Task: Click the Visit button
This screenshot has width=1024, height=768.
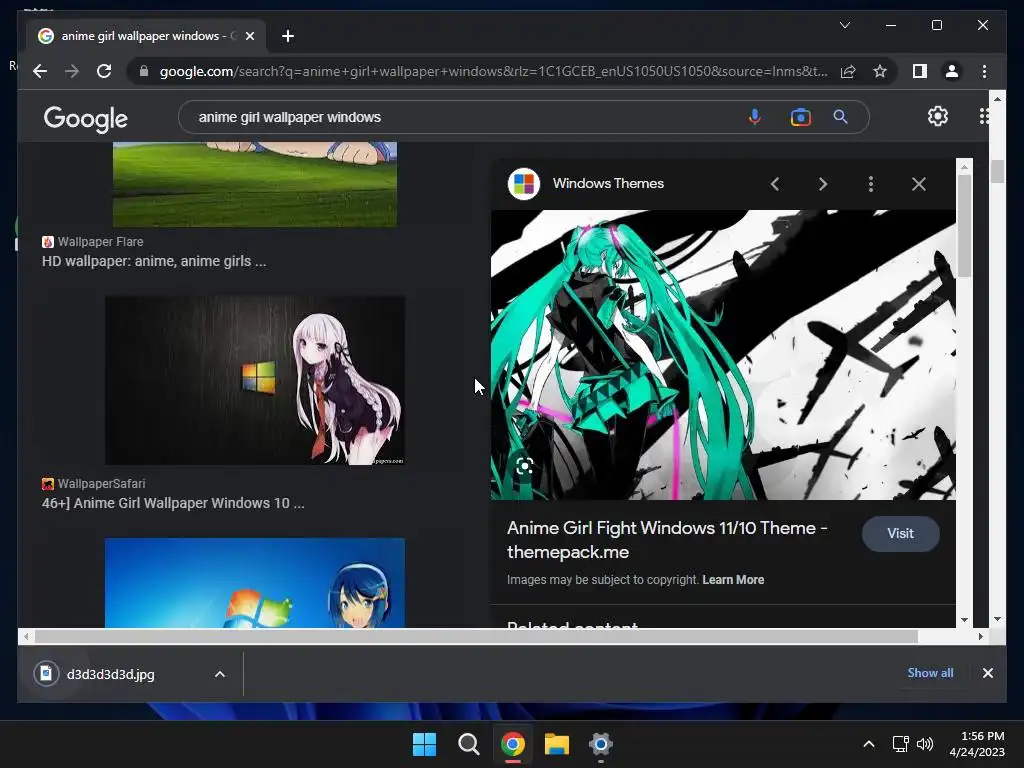Action: [901, 534]
